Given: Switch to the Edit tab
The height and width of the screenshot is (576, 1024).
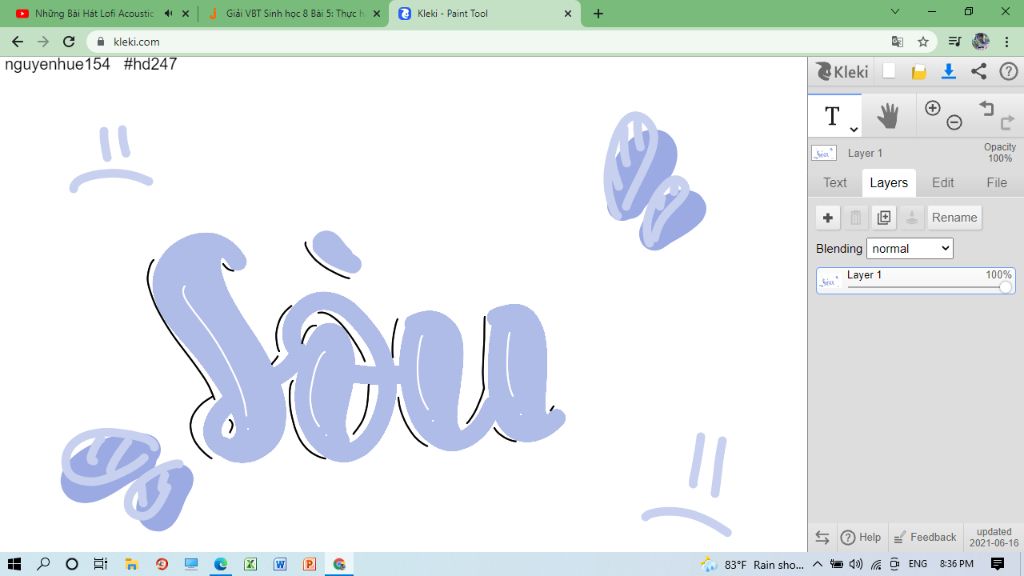Looking at the screenshot, I should [x=942, y=183].
